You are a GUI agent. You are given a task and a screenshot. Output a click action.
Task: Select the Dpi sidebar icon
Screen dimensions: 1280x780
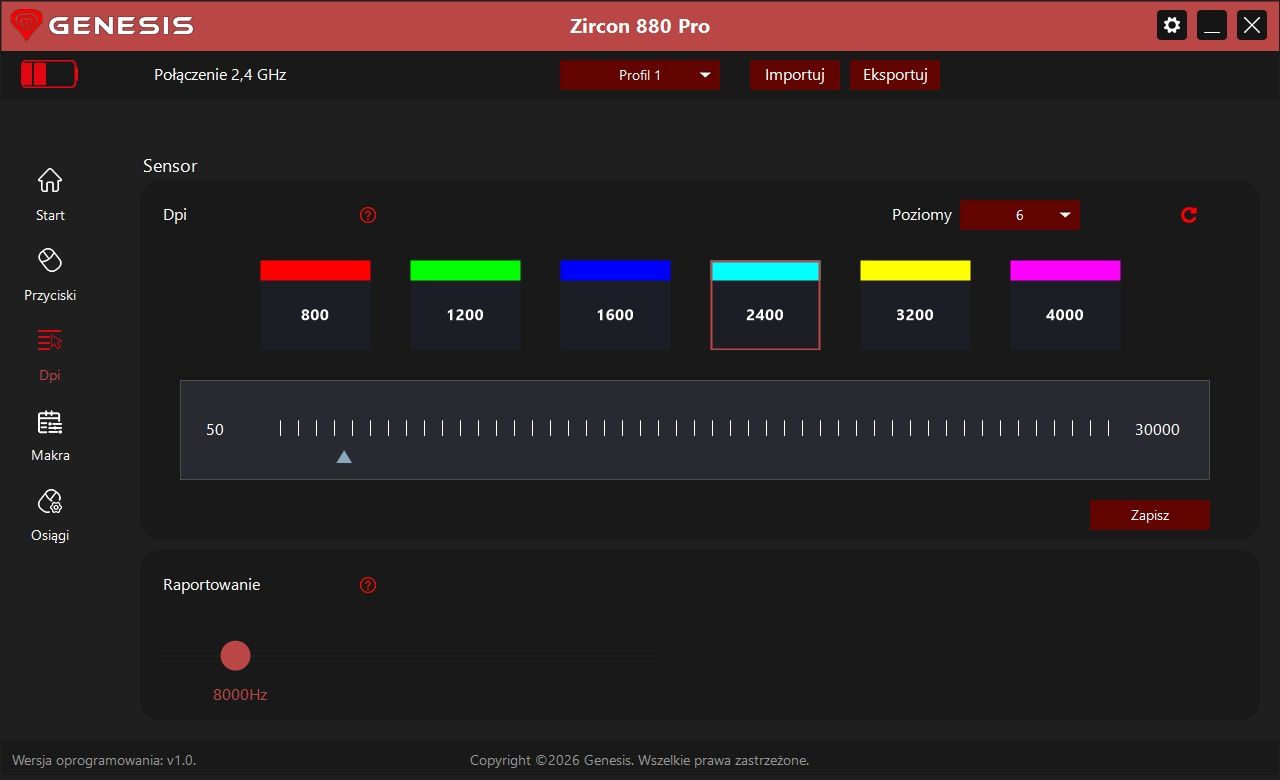point(50,340)
